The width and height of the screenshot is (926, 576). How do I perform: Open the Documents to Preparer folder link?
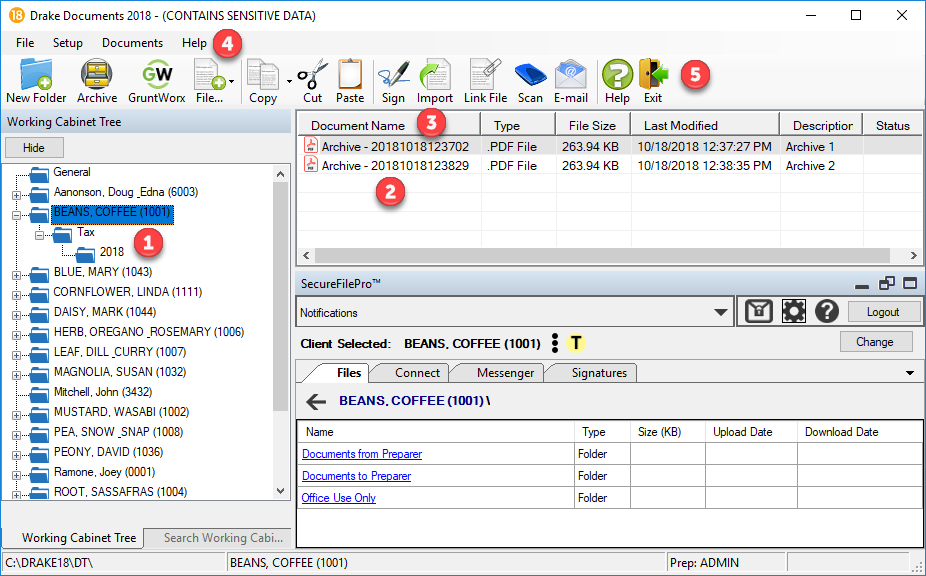[x=356, y=476]
